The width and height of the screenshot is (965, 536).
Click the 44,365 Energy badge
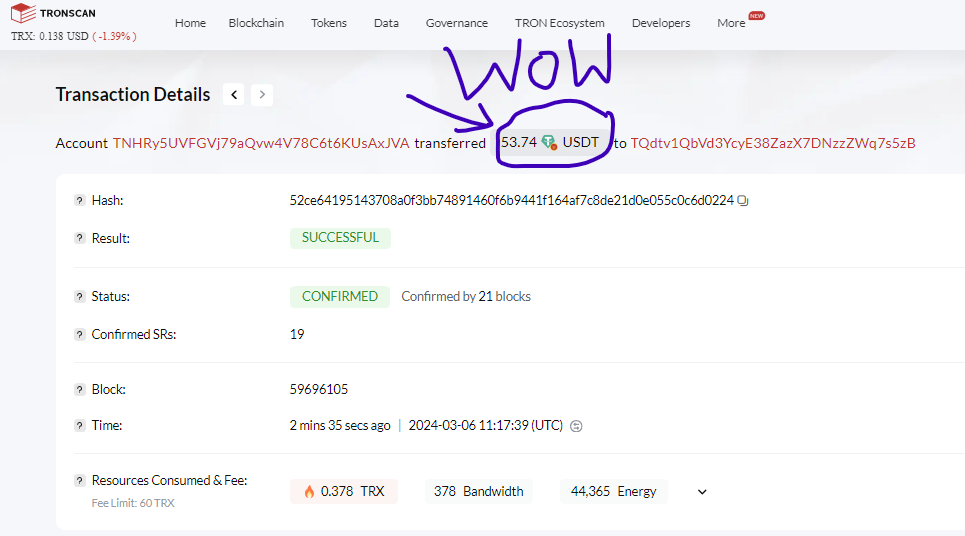(x=614, y=491)
